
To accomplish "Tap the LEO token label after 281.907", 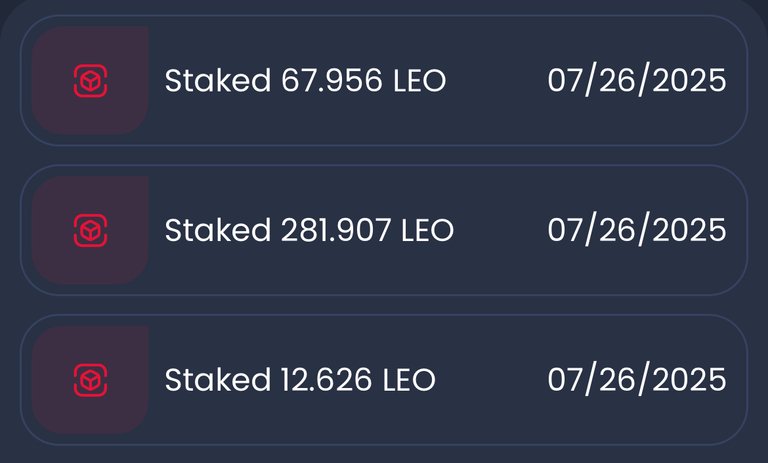I will click(x=428, y=230).
